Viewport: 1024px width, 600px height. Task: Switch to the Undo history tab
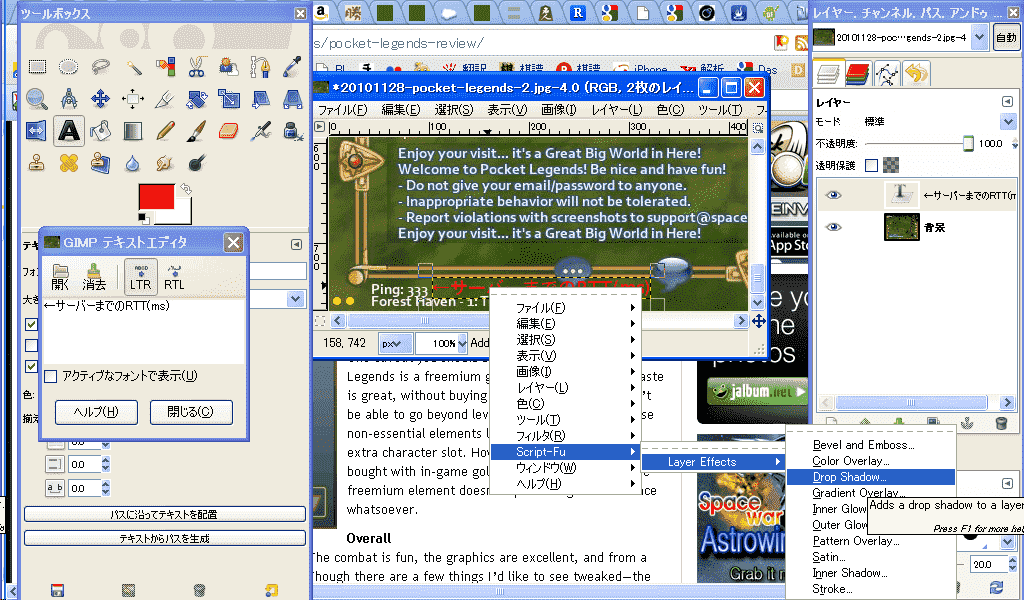(x=916, y=73)
